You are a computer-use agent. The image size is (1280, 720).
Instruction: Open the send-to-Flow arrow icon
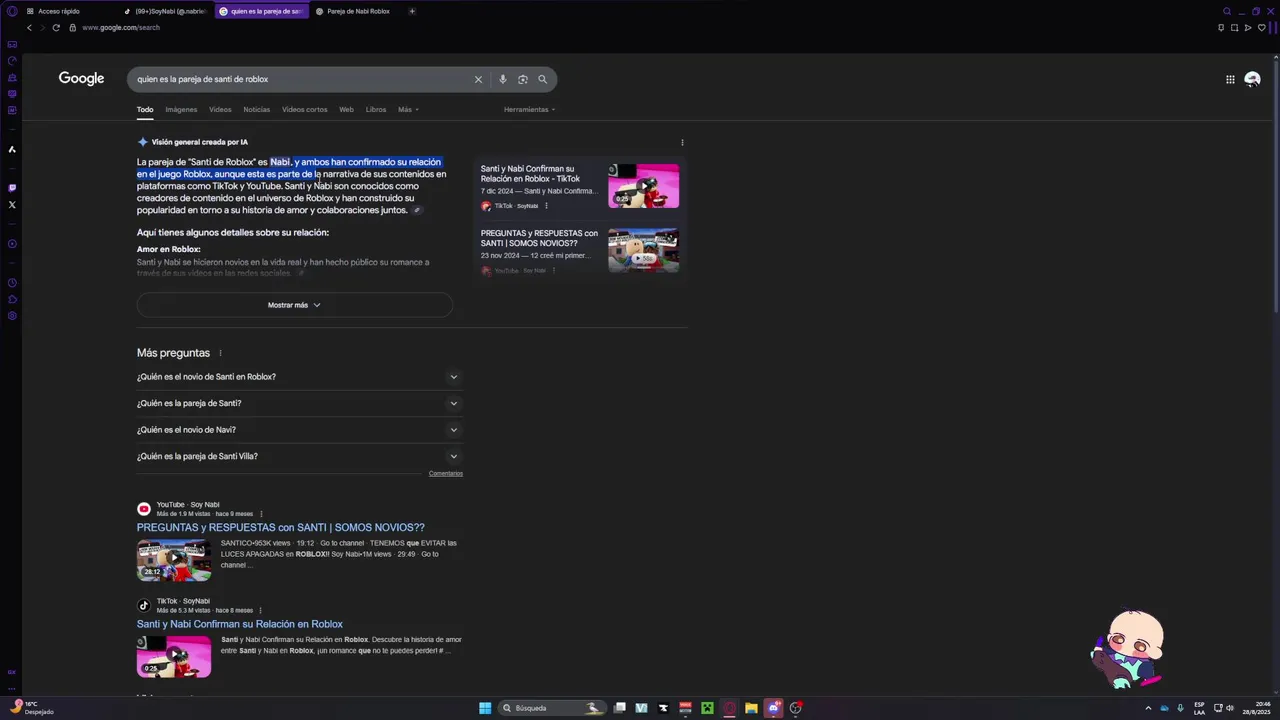pos(1248,27)
